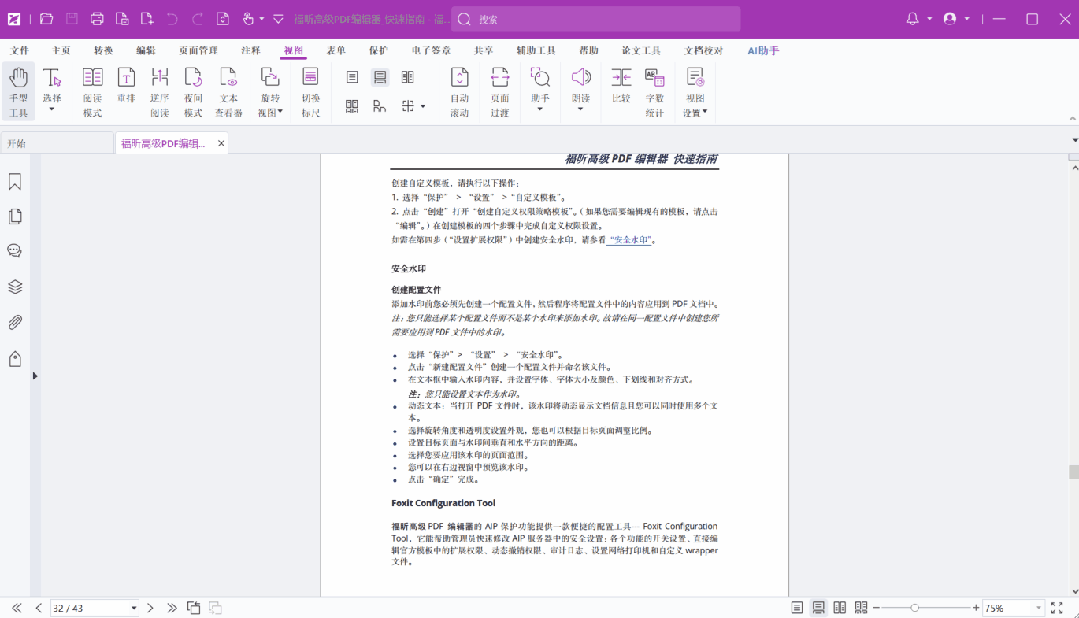Open the zoom percentage 75% dropdown

click(1038, 608)
